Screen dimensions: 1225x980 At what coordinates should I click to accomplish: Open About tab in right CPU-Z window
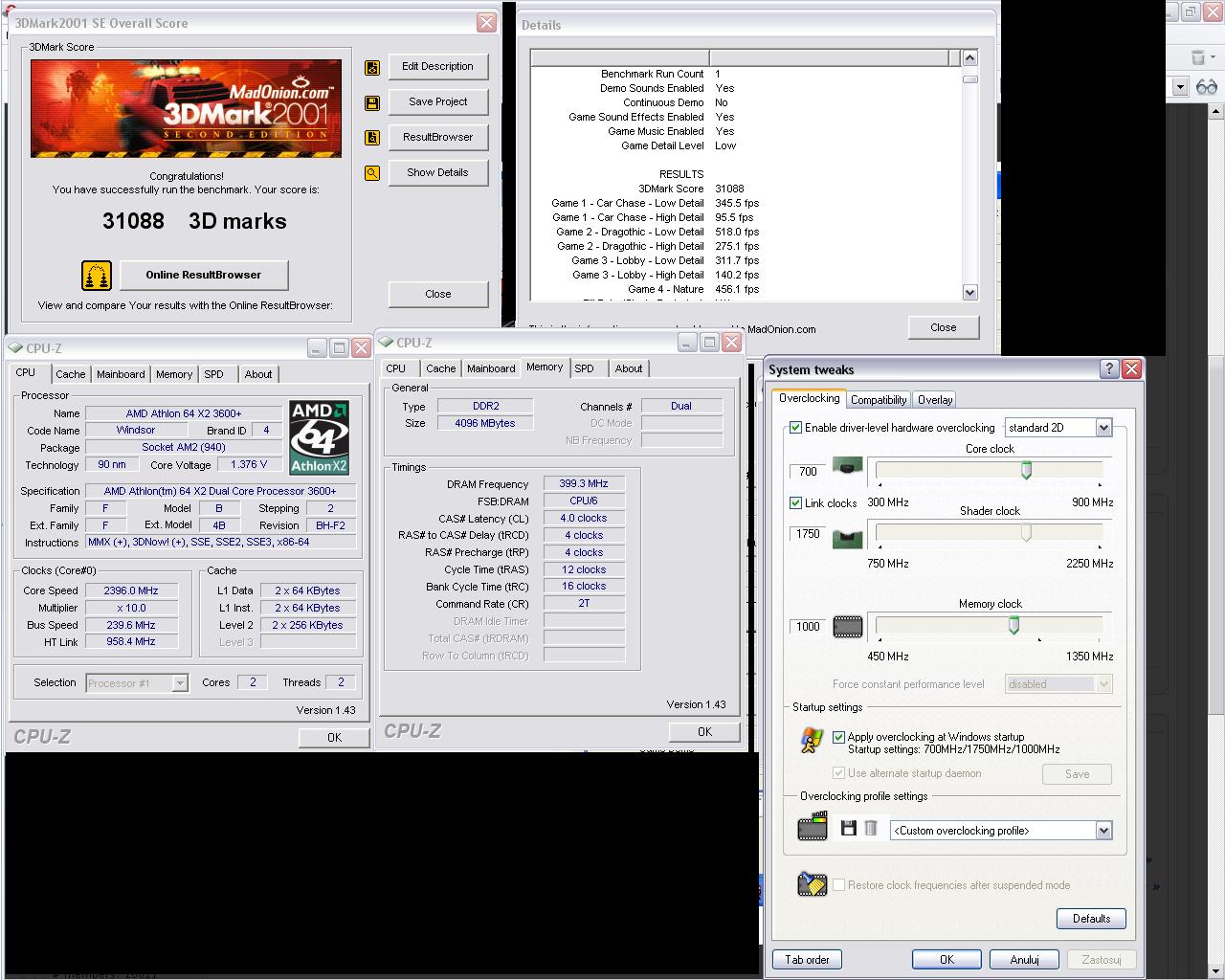629,368
